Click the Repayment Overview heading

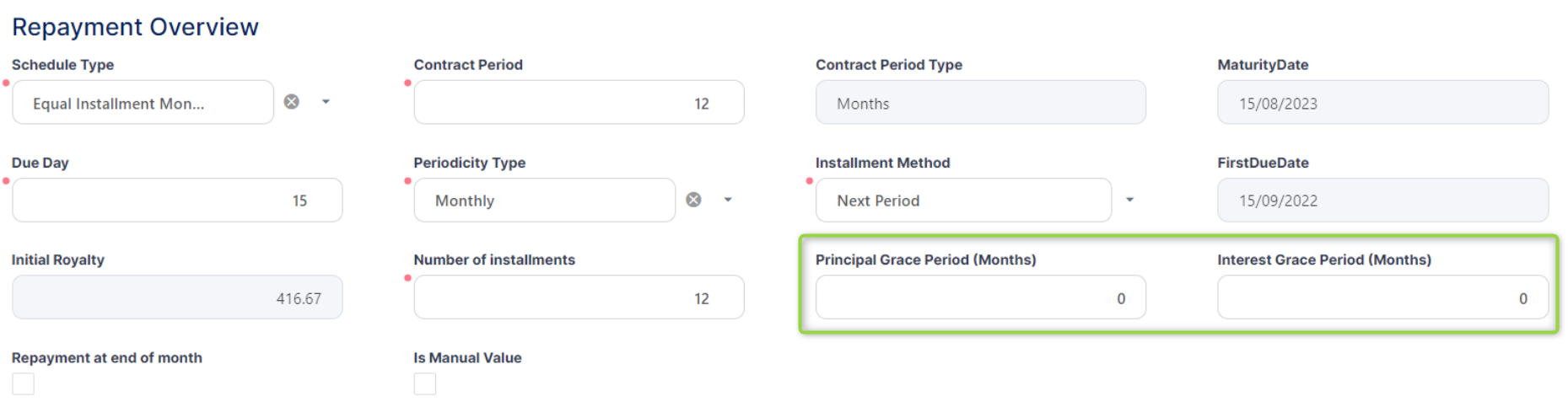point(135,27)
